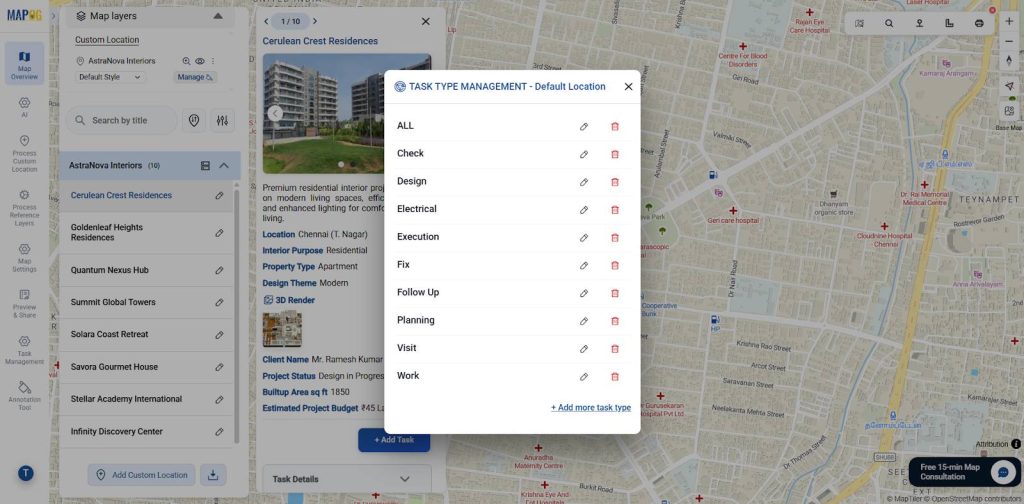
Task: Delete the Electrical task type
Action: [615, 210]
